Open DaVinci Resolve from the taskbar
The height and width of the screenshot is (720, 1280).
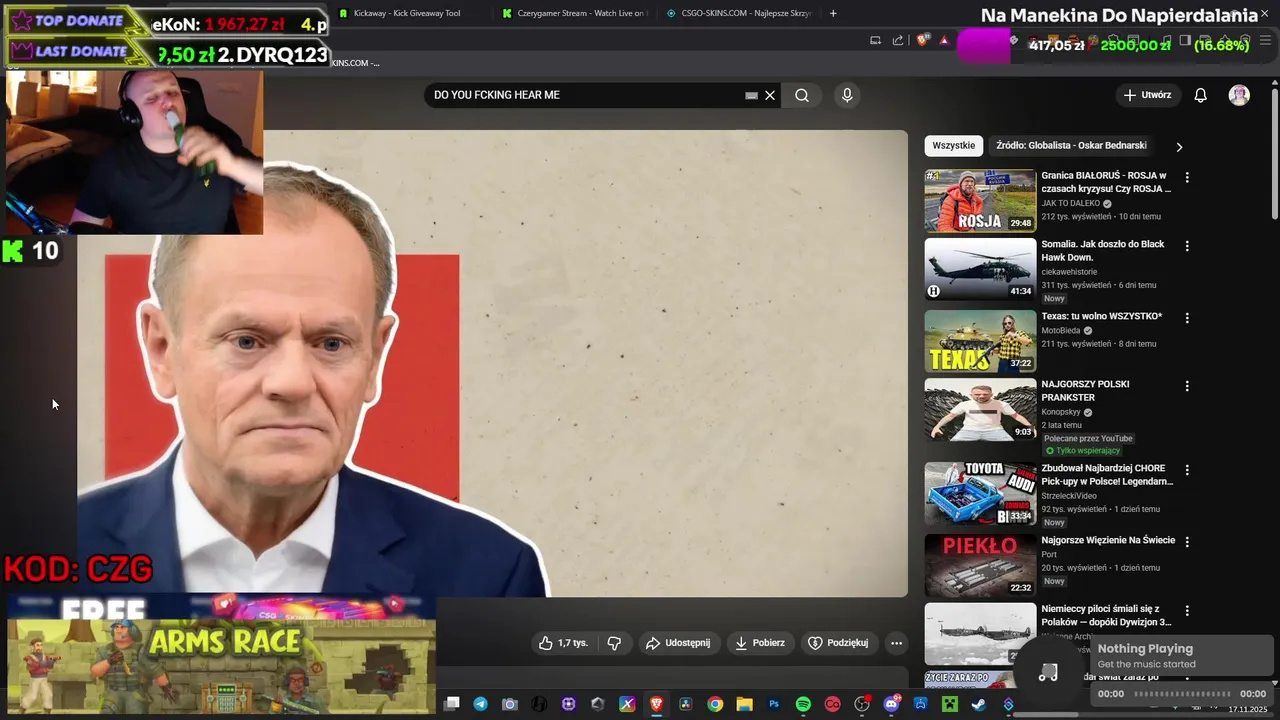(686, 704)
